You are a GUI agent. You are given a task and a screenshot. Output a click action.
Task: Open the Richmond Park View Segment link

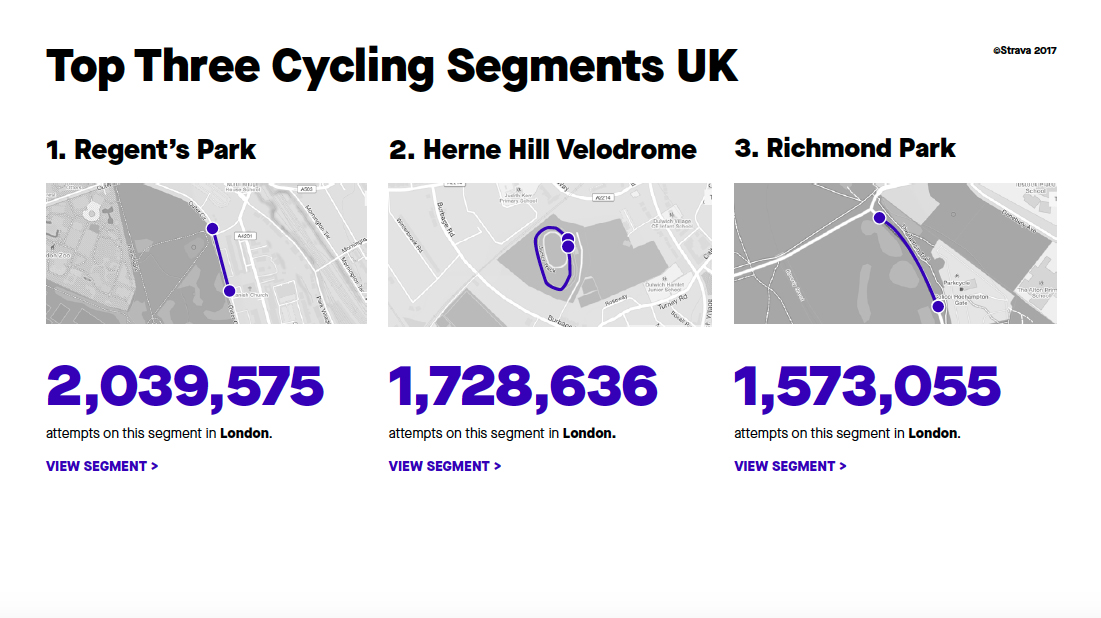790,466
